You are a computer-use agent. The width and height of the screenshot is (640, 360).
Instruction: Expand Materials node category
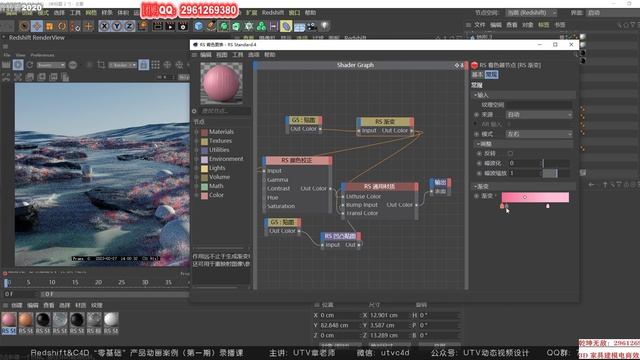pos(196,132)
